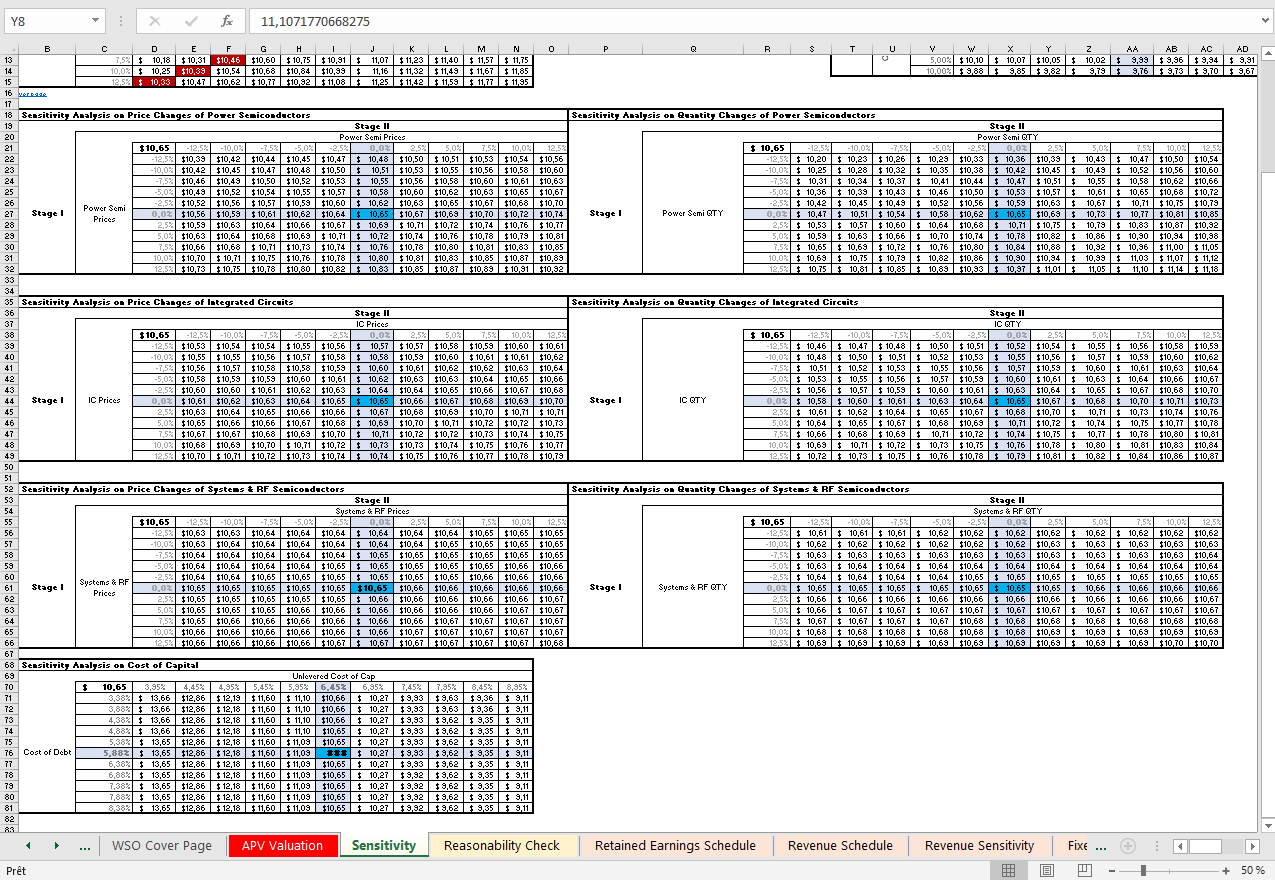Click the green ellipsis after the Fixe tab

tap(1101, 846)
